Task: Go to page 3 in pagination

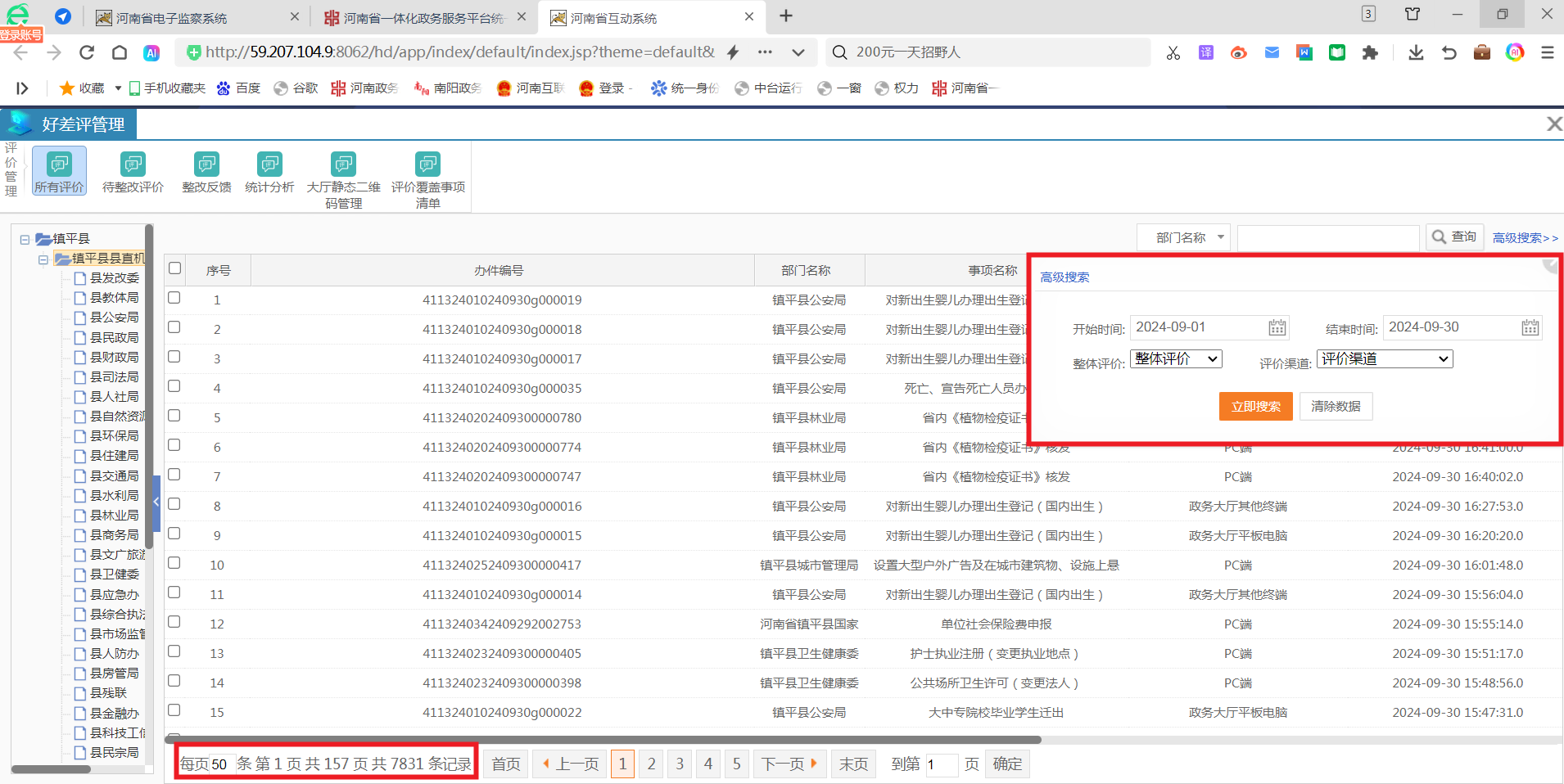Action: coord(680,764)
